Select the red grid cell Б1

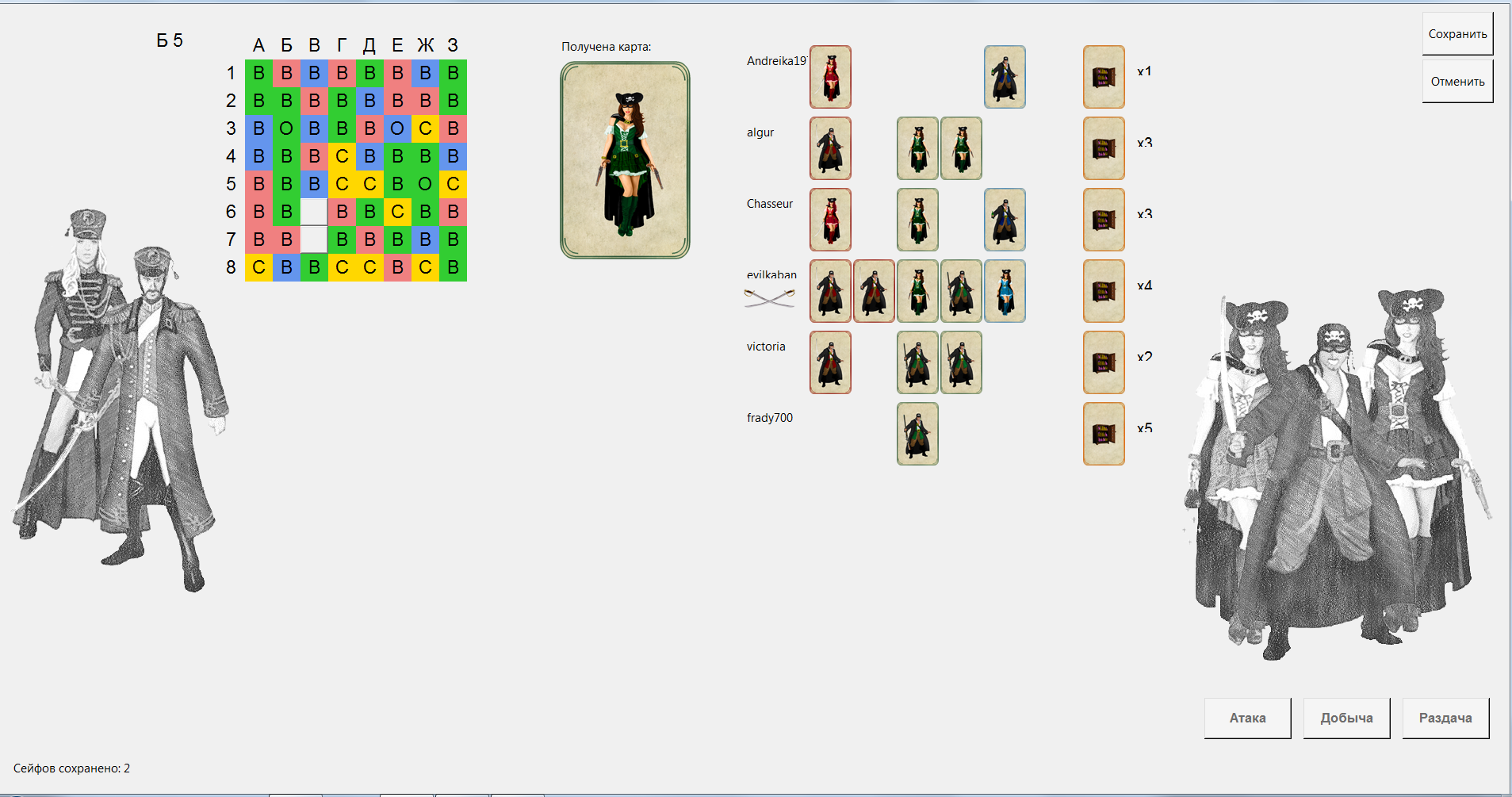coord(286,73)
